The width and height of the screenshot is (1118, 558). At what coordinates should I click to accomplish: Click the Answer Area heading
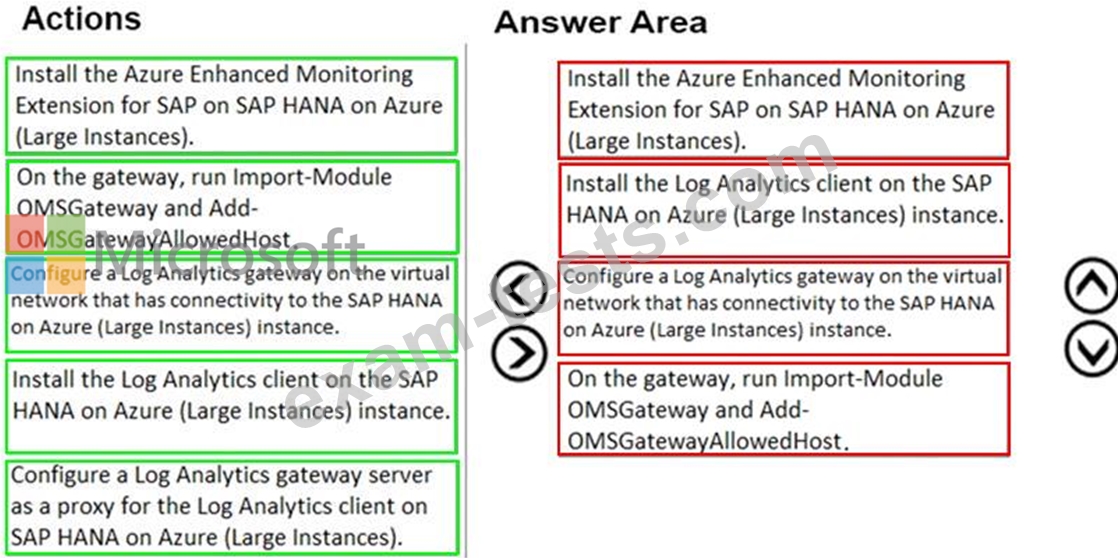coord(600,22)
